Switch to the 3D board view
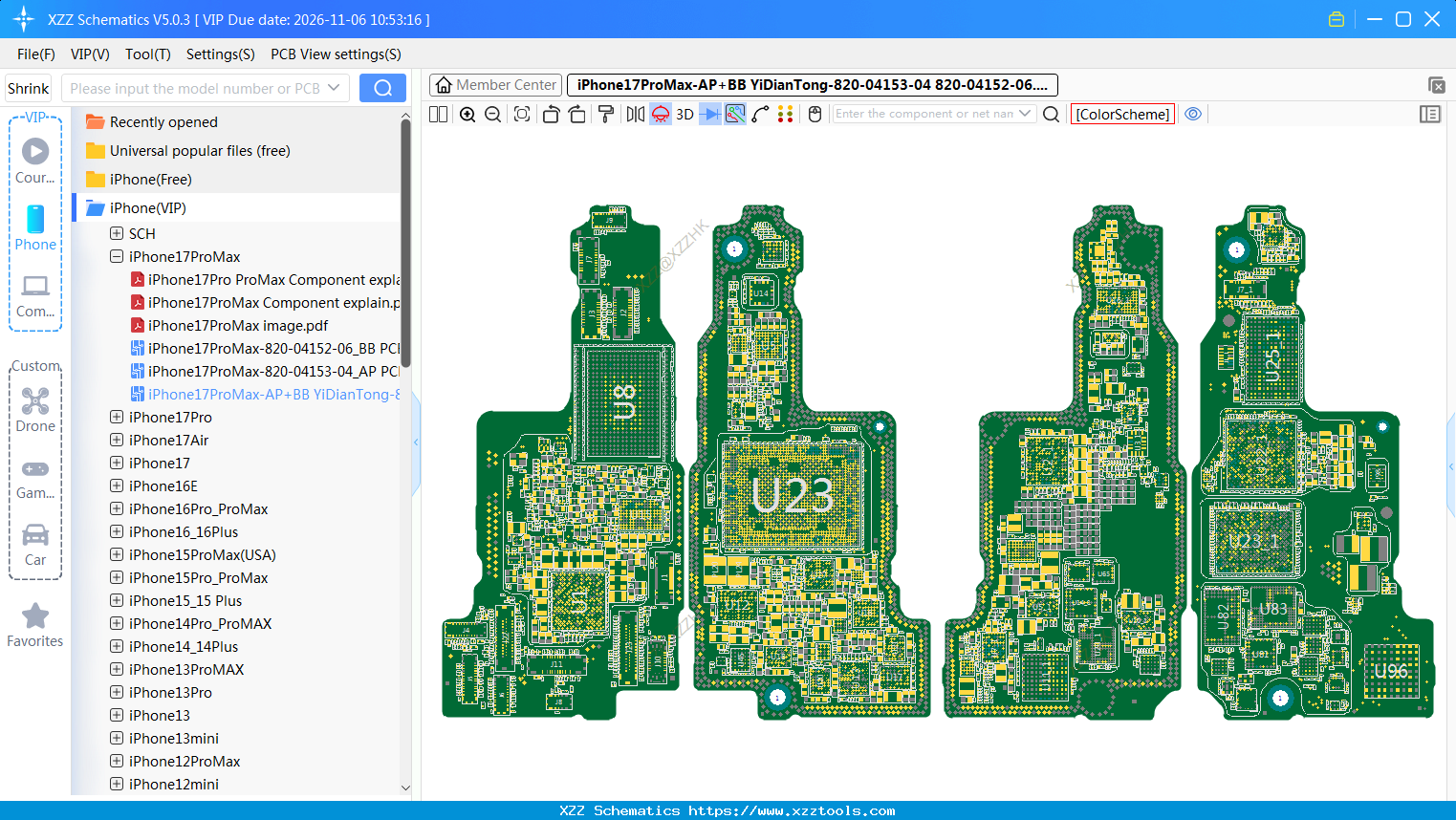 coord(685,115)
